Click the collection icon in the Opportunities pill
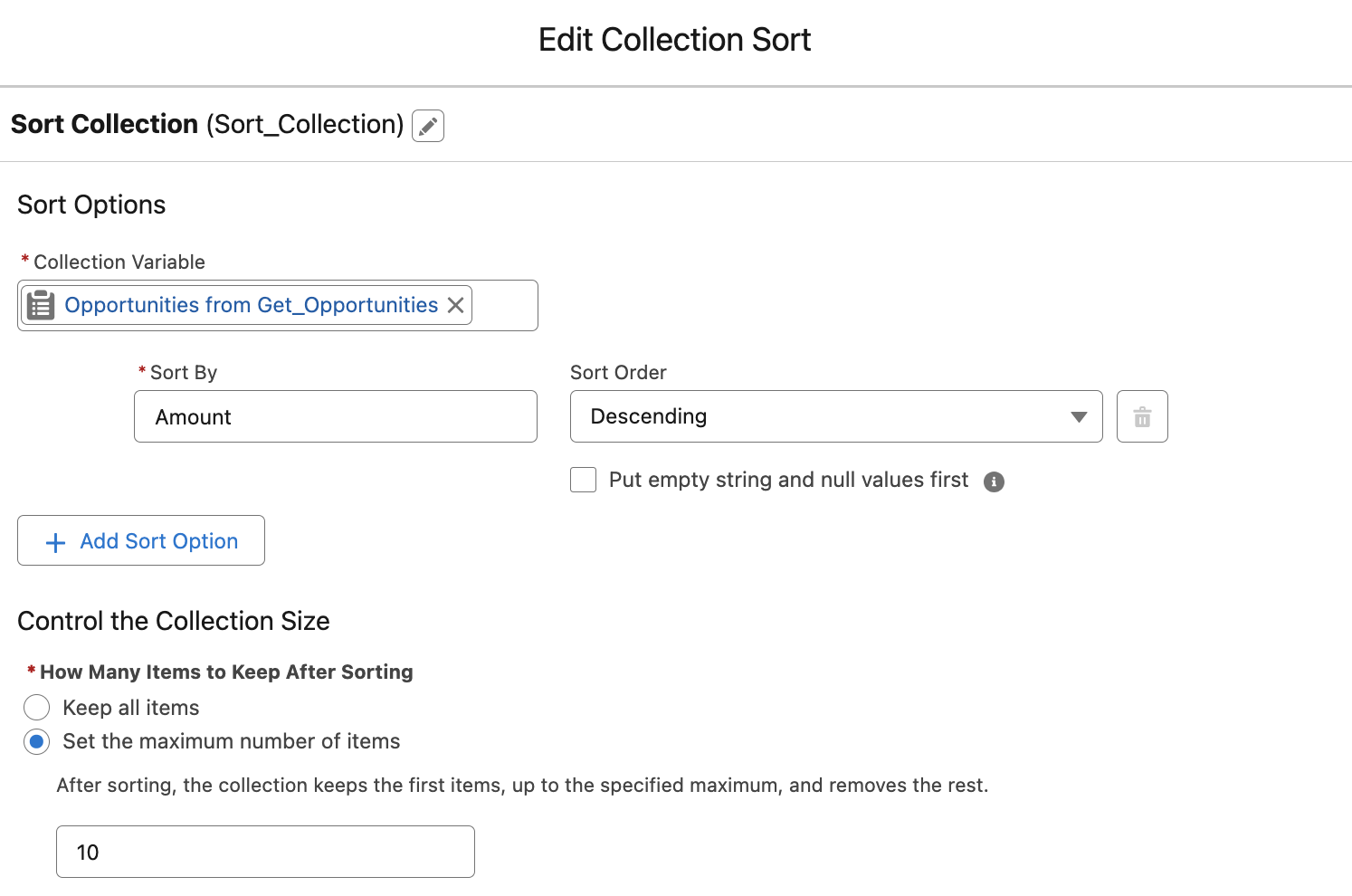 coord(40,305)
